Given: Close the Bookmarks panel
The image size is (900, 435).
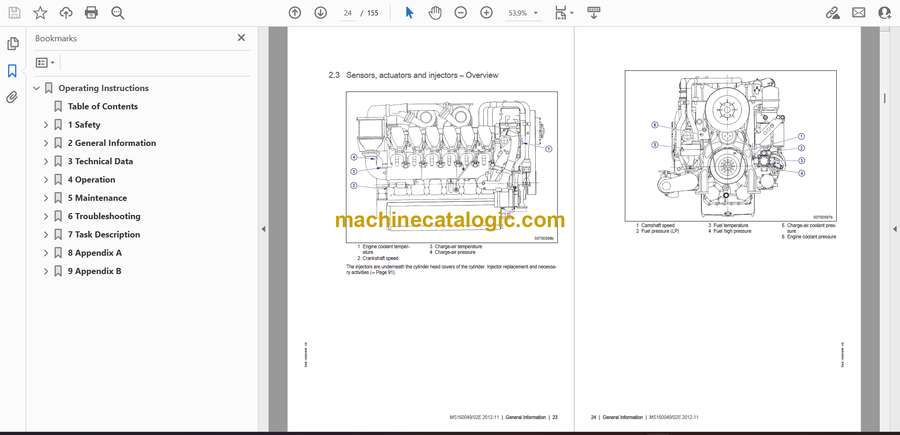Looking at the screenshot, I should (241, 38).
